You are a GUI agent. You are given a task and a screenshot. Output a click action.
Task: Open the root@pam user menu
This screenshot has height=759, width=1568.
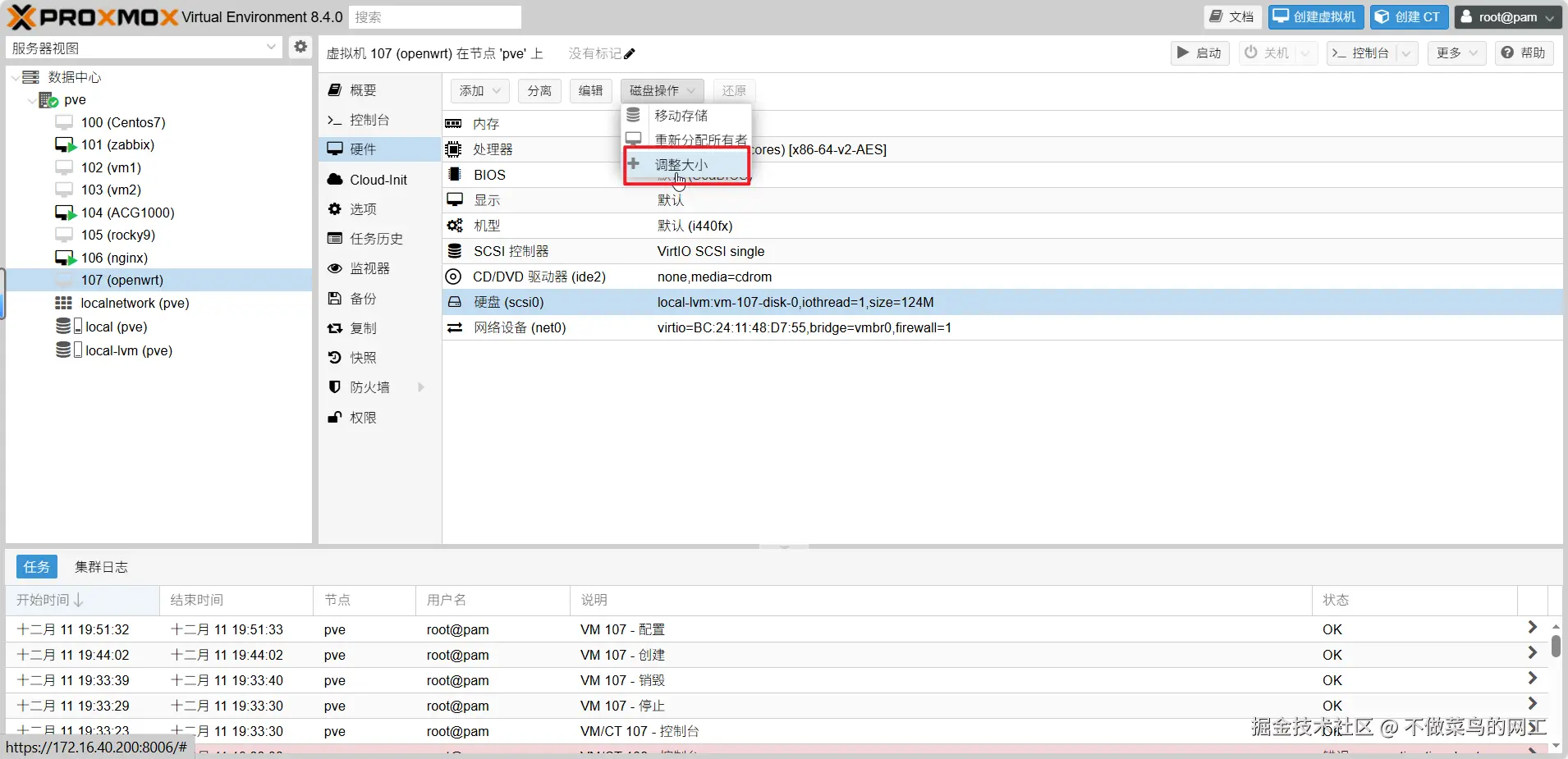[x=1508, y=17]
